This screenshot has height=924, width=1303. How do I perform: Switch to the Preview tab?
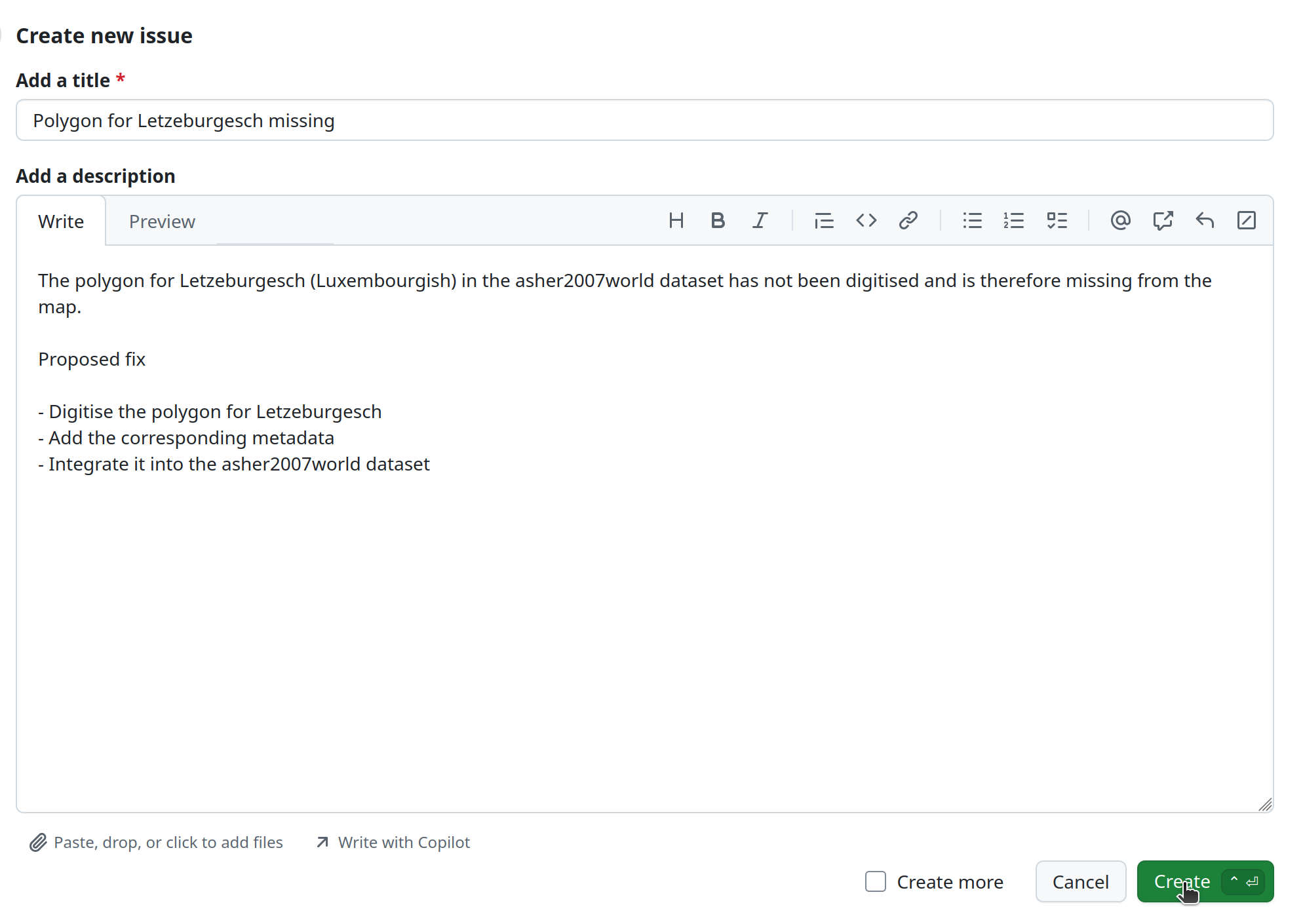[162, 221]
